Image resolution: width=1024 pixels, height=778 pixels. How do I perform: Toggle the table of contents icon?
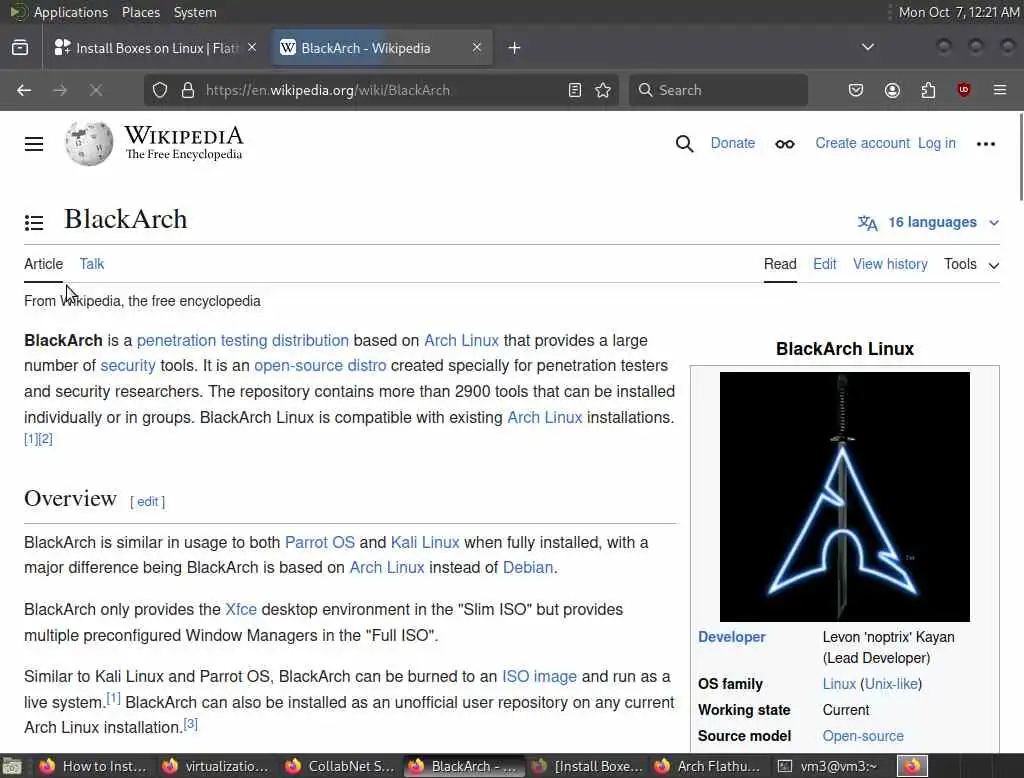coord(34,223)
